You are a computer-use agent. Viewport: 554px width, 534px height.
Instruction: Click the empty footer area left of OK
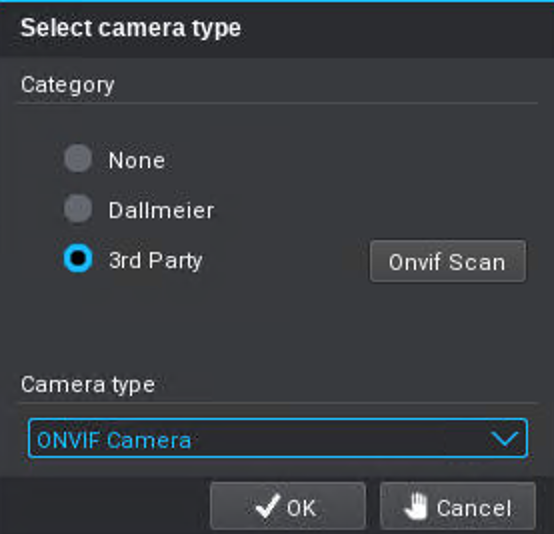tap(105, 506)
